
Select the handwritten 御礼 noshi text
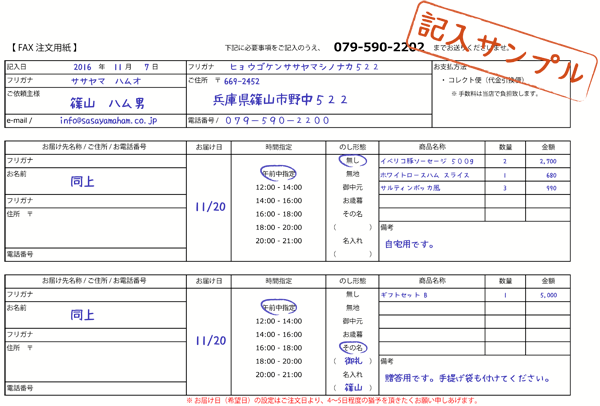coord(353,361)
